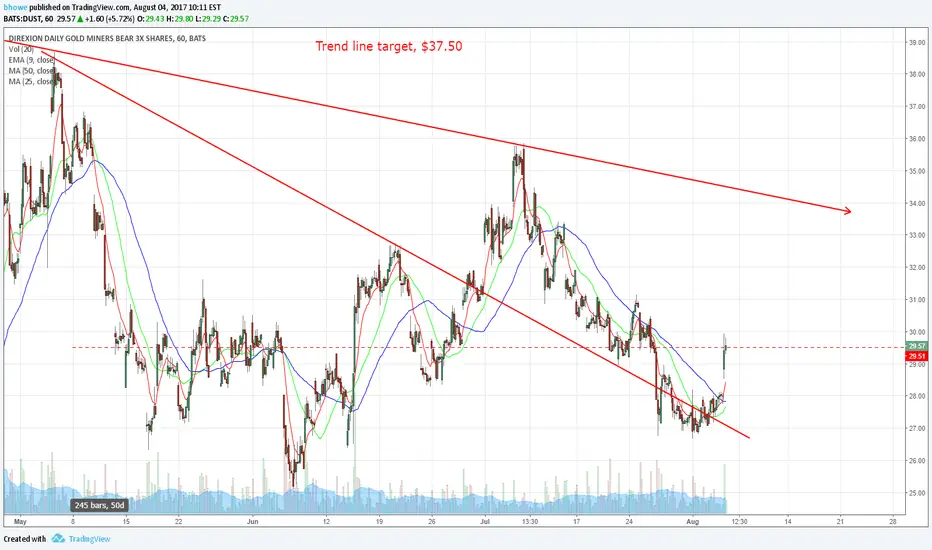Click the C:29.57 close value
This screenshot has width=932, height=550.
(x=236, y=18)
